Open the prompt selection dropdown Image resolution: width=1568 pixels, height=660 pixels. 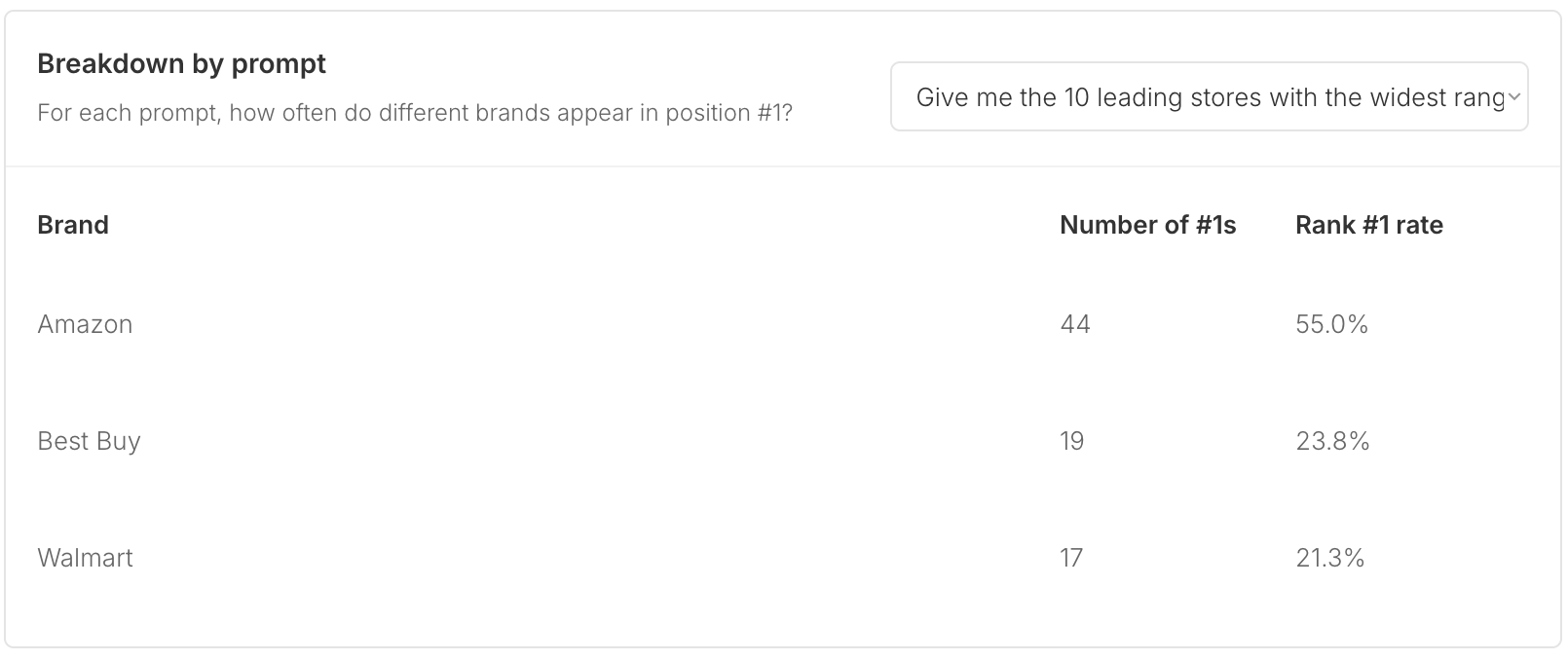pyautogui.click(x=1209, y=96)
